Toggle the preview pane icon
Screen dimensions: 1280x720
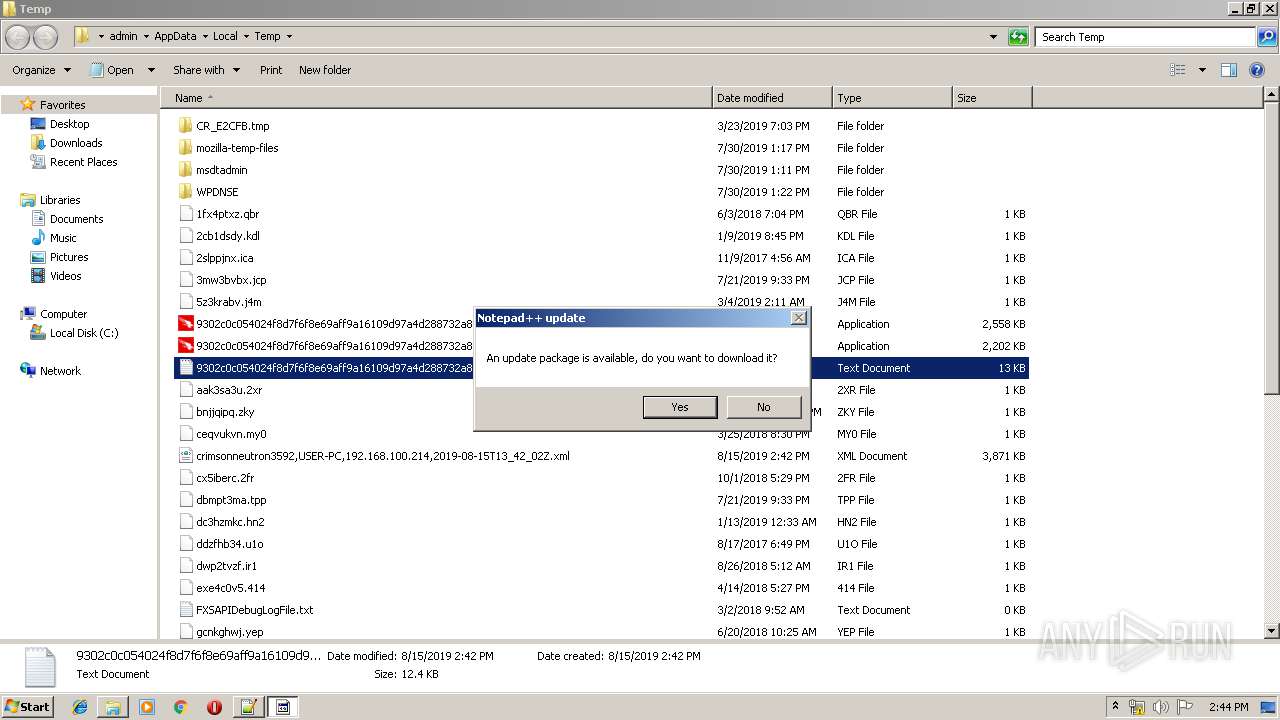1229,70
